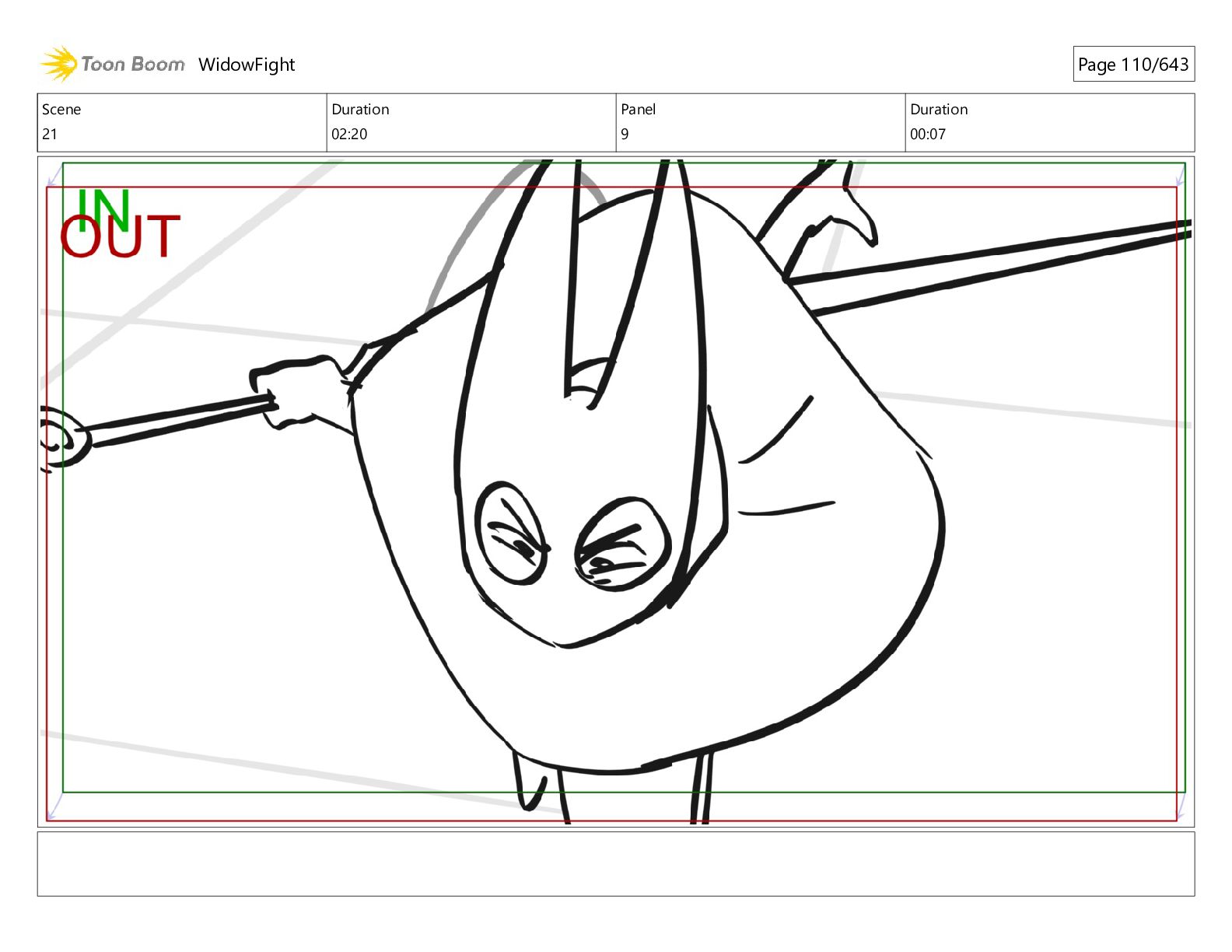This screenshot has height=952, width=1232.
Task: Click the Toon Boom brand text
Action: point(133,65)
